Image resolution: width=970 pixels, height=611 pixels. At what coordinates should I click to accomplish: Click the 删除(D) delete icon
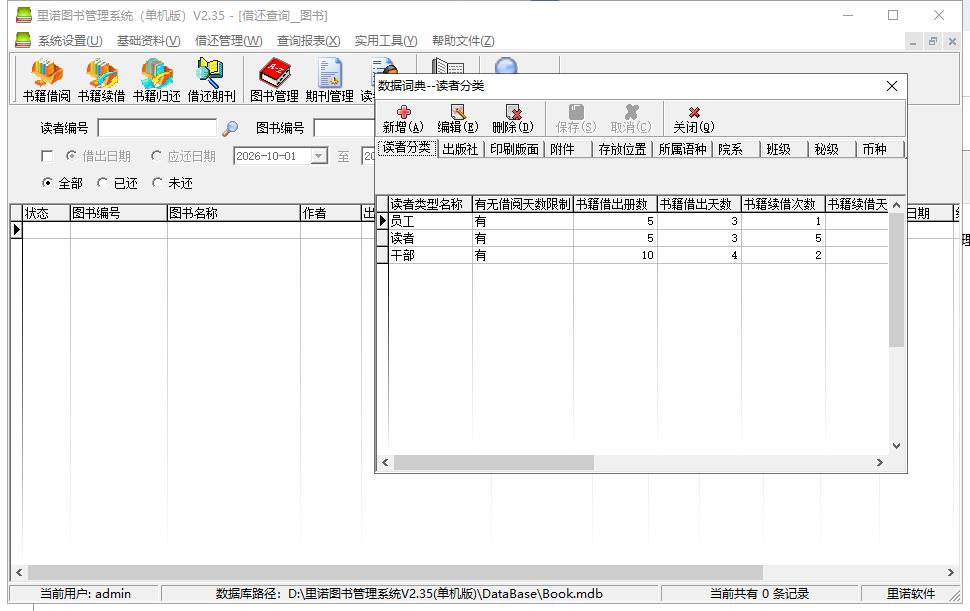coord(513,119)
